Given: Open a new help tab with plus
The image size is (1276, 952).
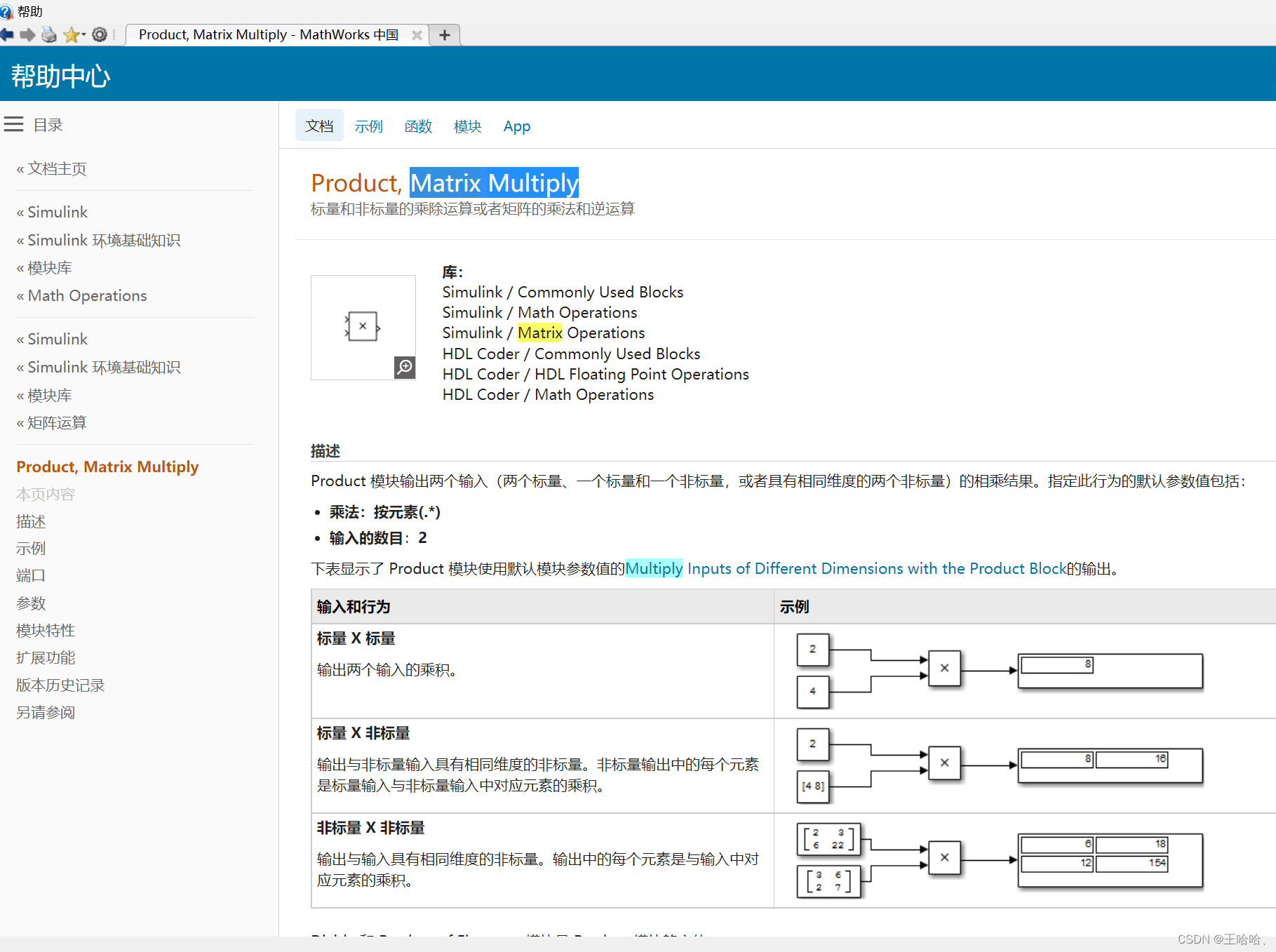Looking at the screenshot, I should (445, 35).
